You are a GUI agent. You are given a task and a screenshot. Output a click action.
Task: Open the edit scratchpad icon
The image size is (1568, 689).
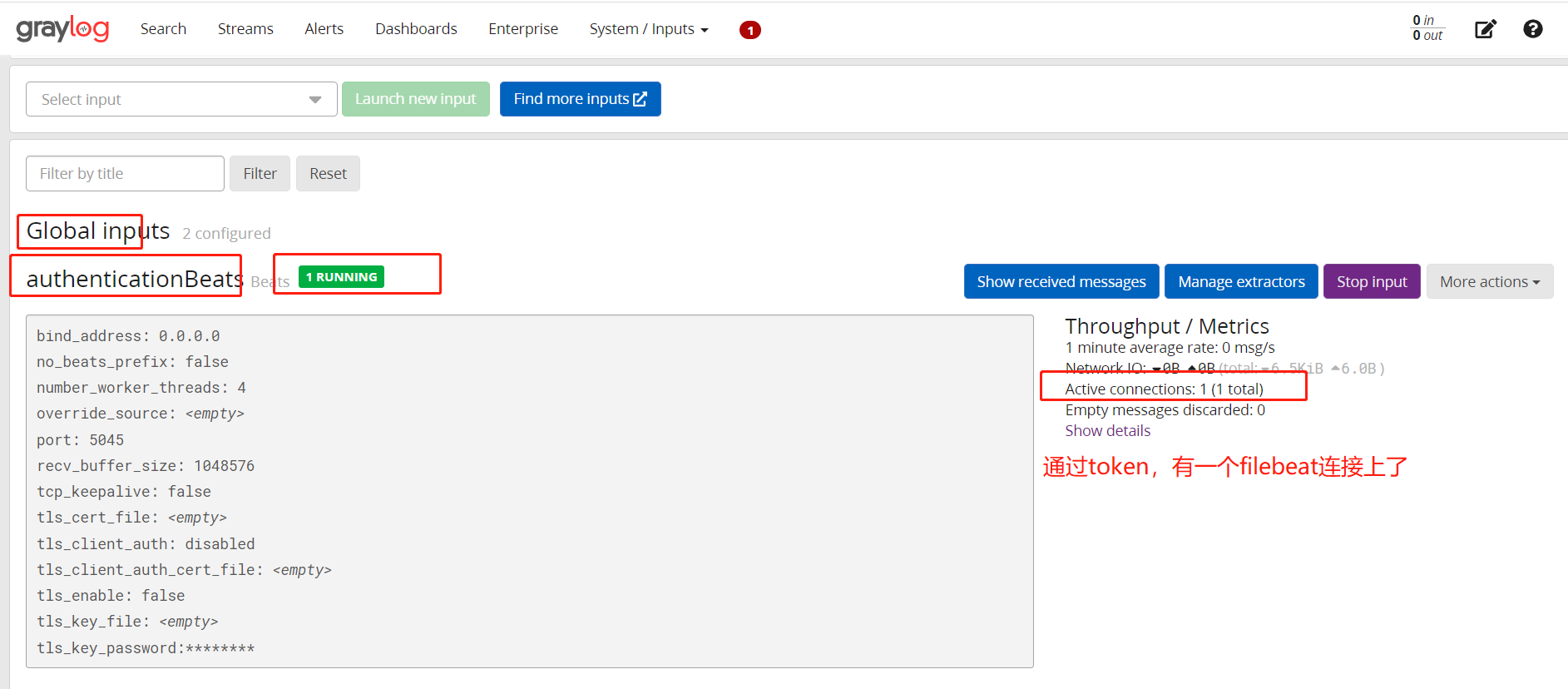tap(1485, 29)
